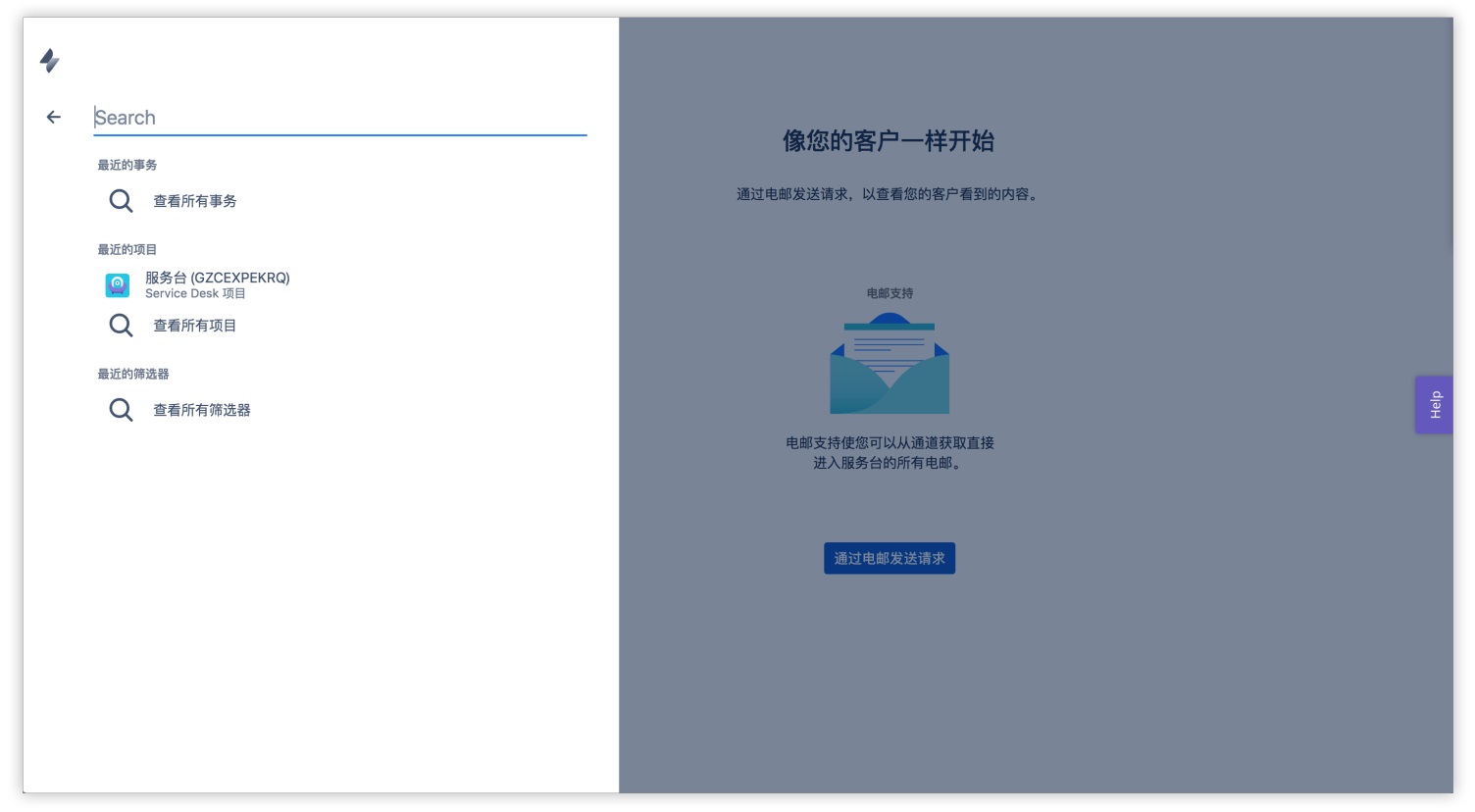Click the envelope email illustration
Viewport: 1475px width, 812px height.
890,363
